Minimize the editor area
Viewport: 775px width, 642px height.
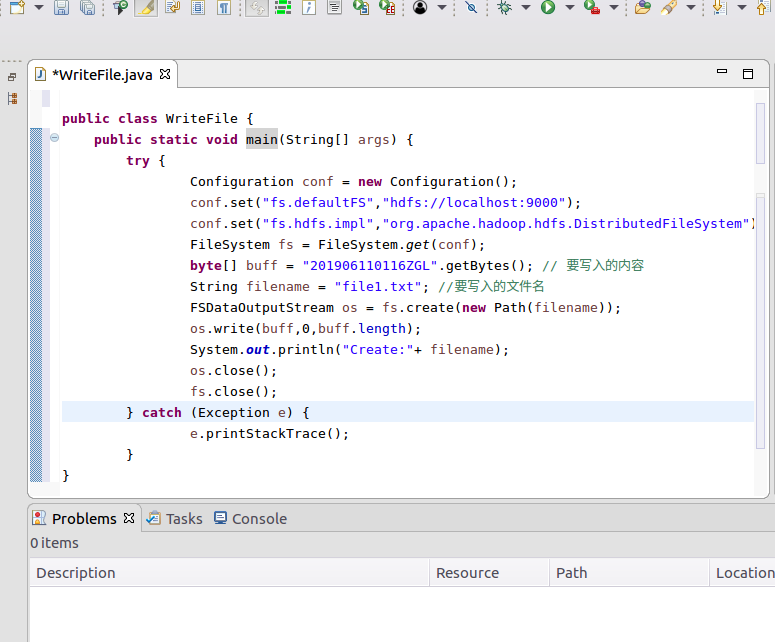click(x=722, y=72)
